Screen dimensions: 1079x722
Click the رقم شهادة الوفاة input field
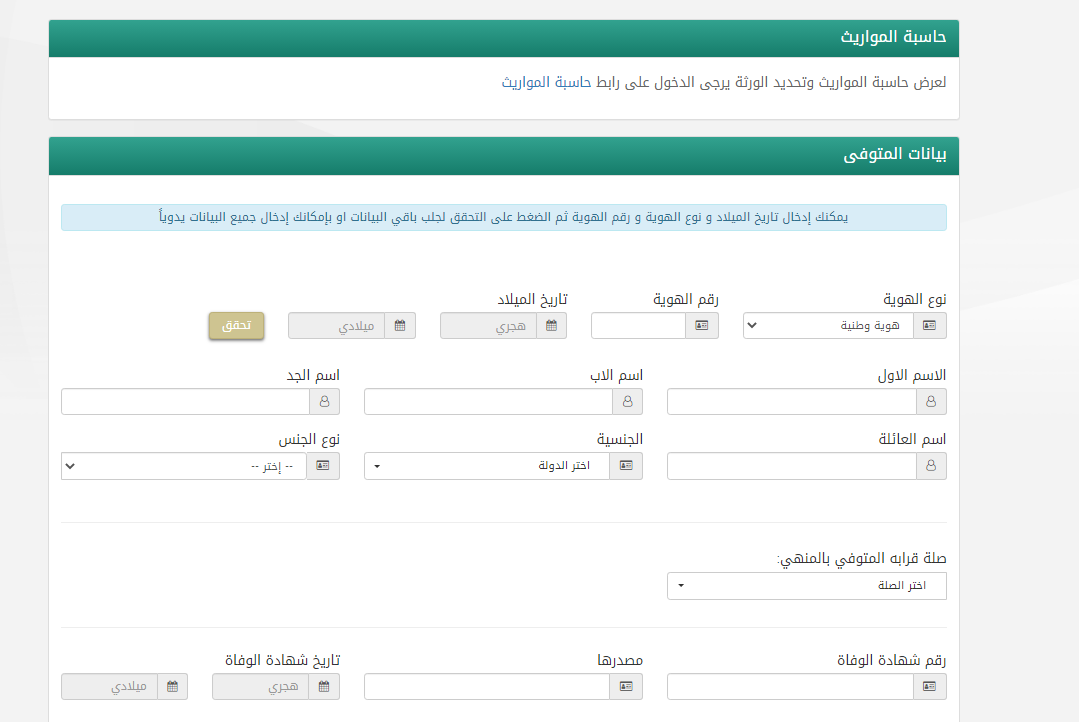790,686
